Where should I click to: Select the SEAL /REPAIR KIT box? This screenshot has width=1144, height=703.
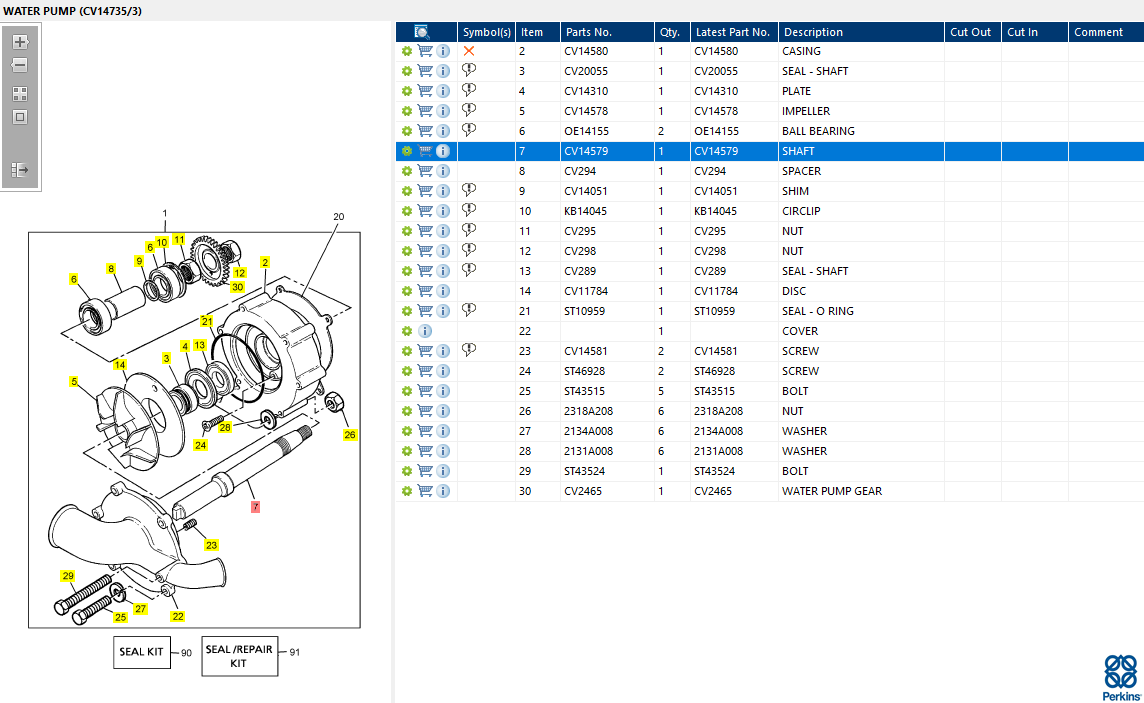point(239,656)
